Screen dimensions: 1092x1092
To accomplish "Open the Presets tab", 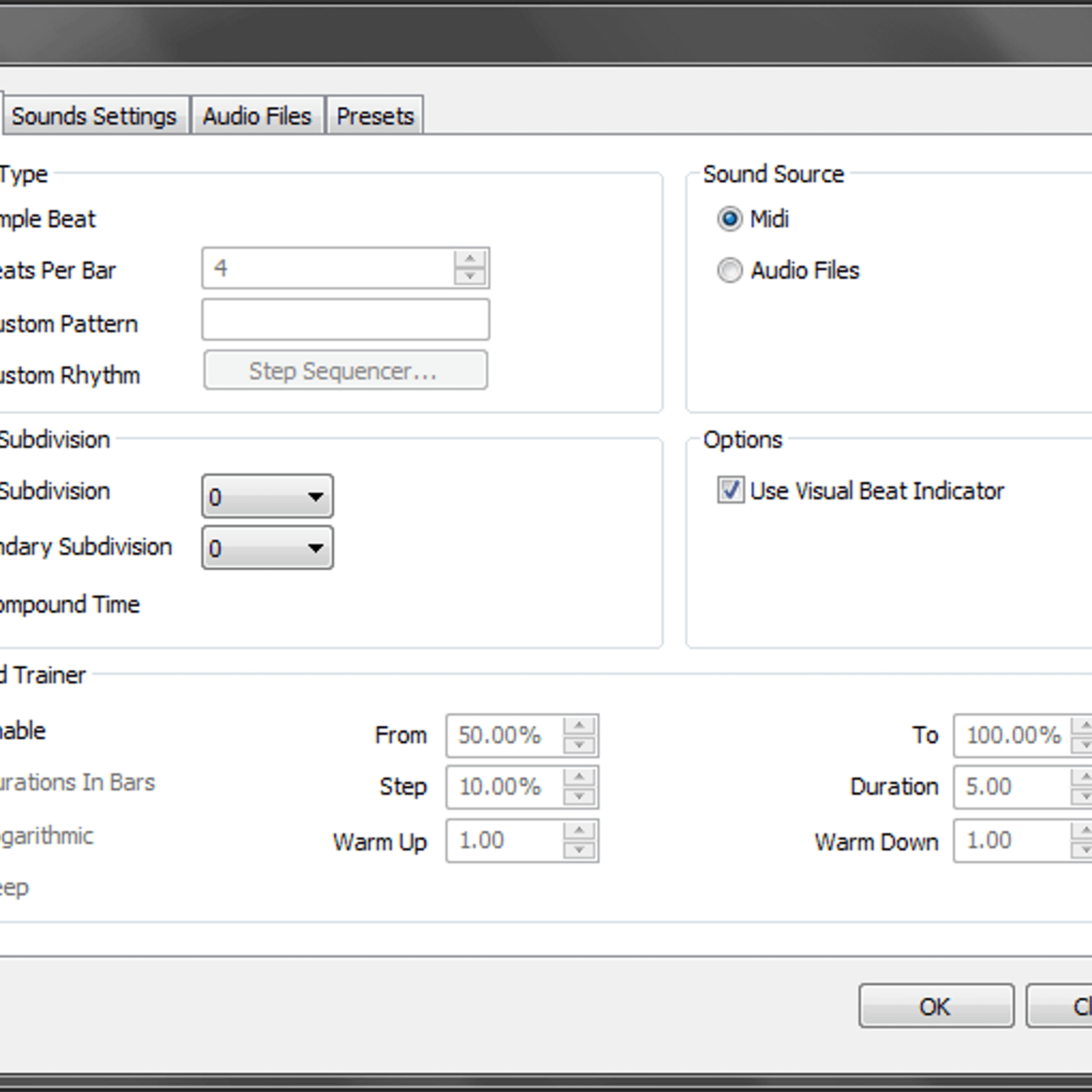I will (x=375, y=116).
